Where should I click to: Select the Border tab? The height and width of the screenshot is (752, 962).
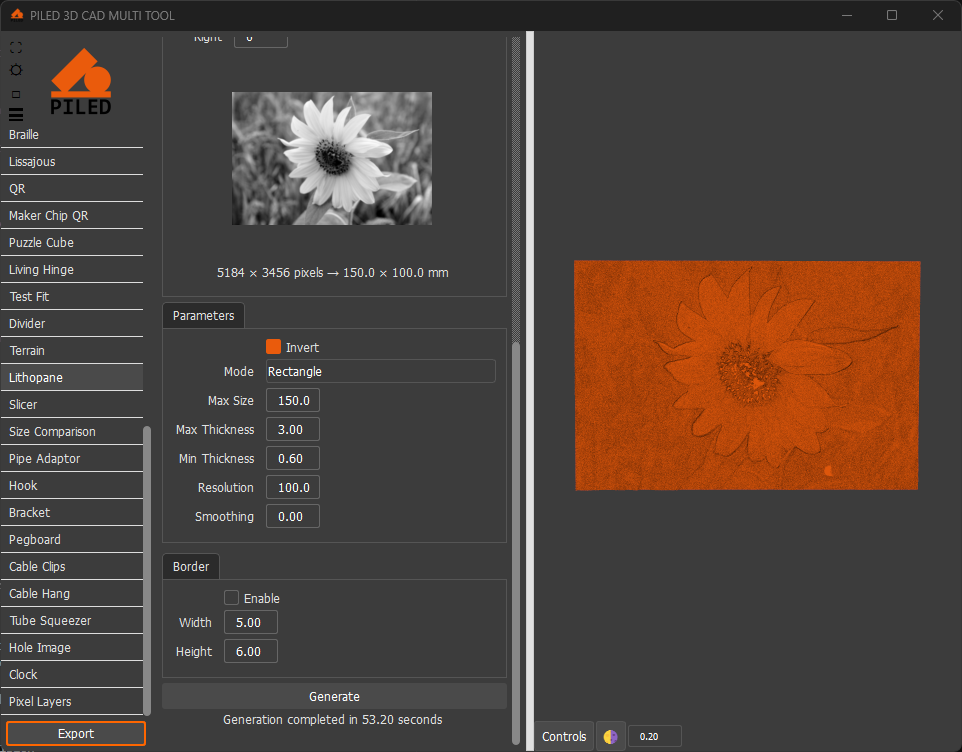[x=191, y=567]
